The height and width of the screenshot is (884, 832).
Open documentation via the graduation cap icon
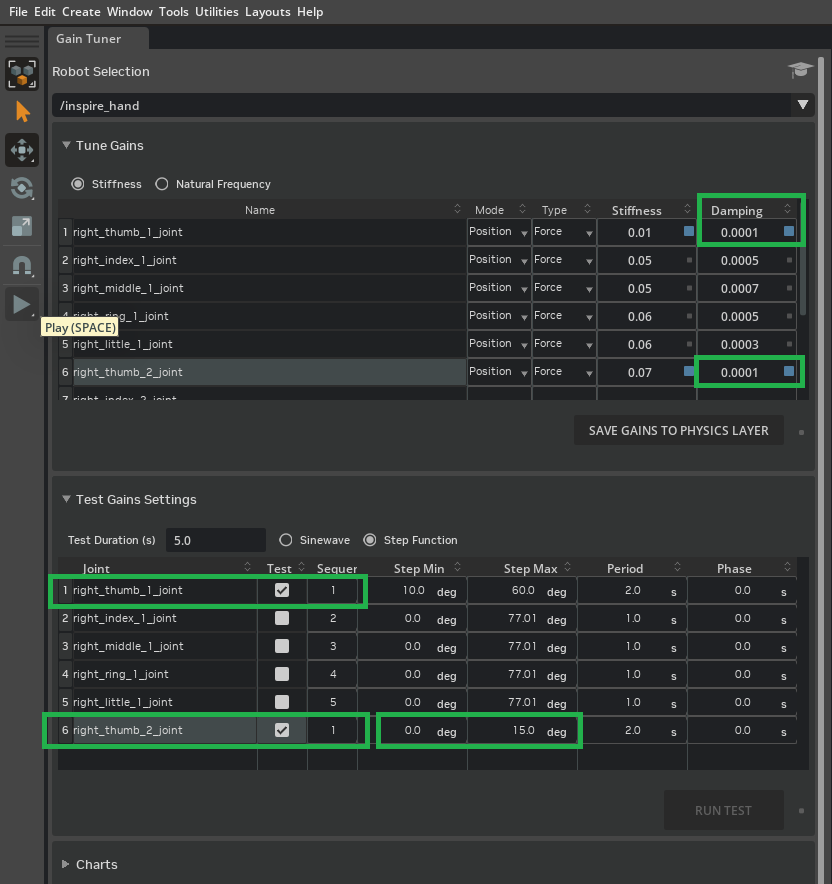pos(799,70)
